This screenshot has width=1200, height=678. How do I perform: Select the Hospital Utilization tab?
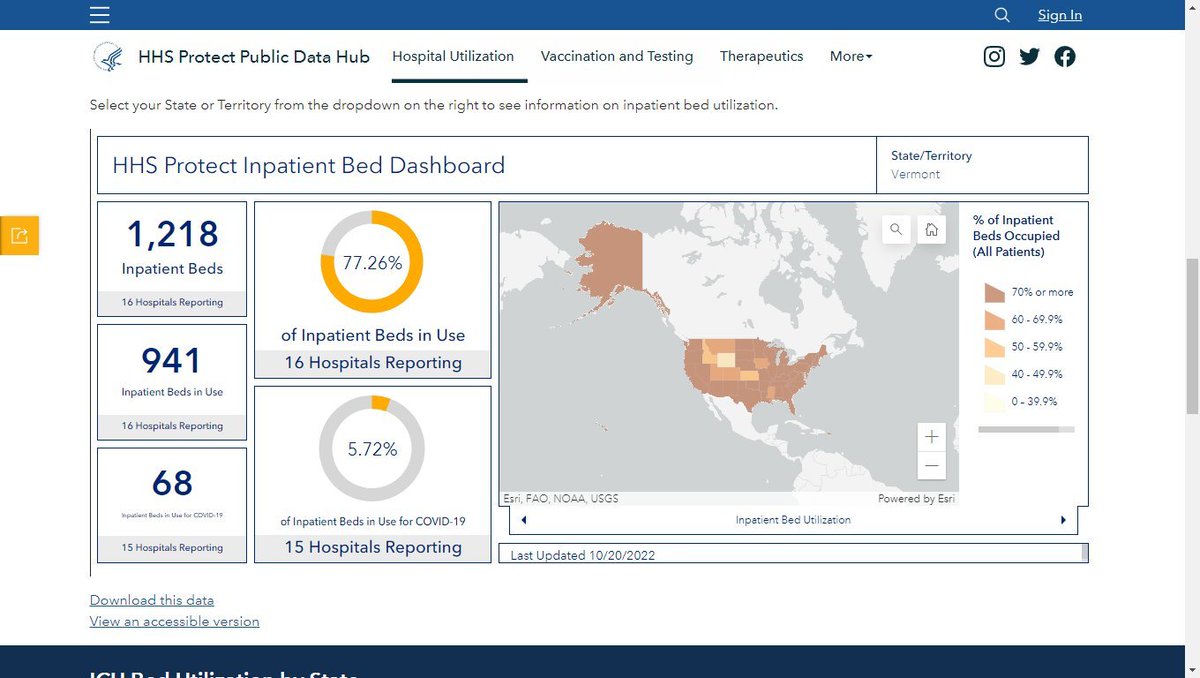coord(453,57)
